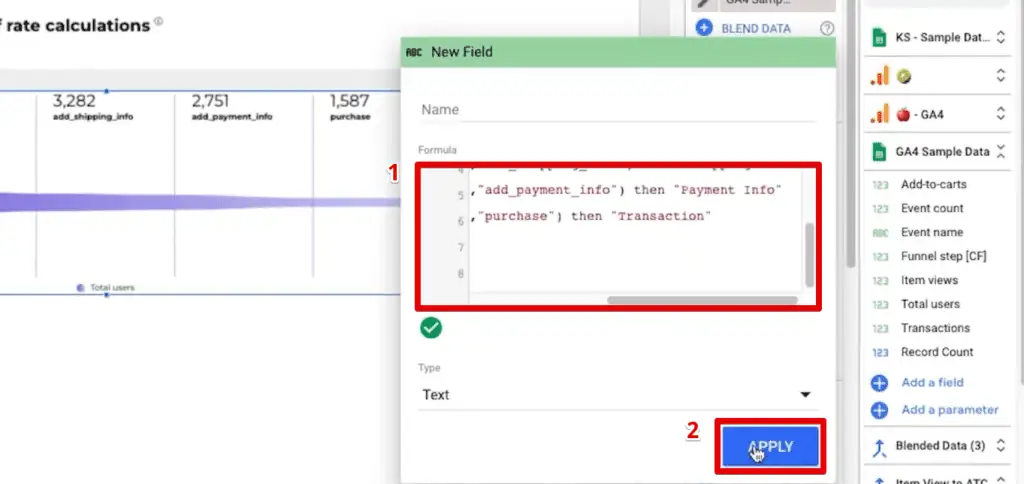The image size is (1024, 484).
Task: Click the blue APPLY button
Action: point(771,447)
